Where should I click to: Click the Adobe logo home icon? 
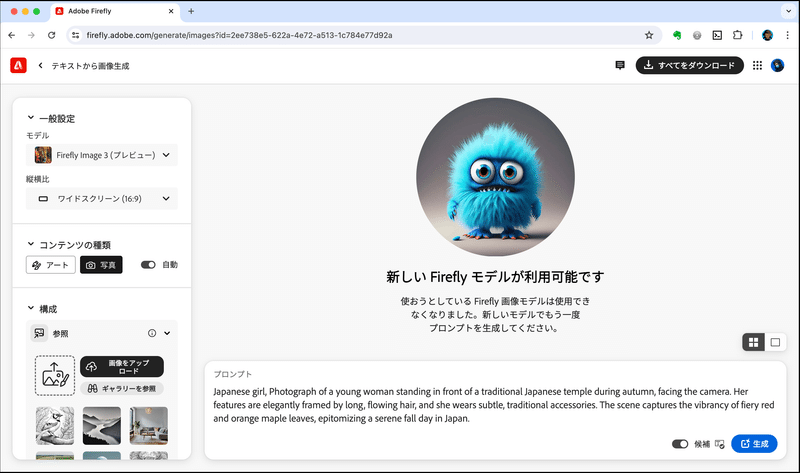18,65
